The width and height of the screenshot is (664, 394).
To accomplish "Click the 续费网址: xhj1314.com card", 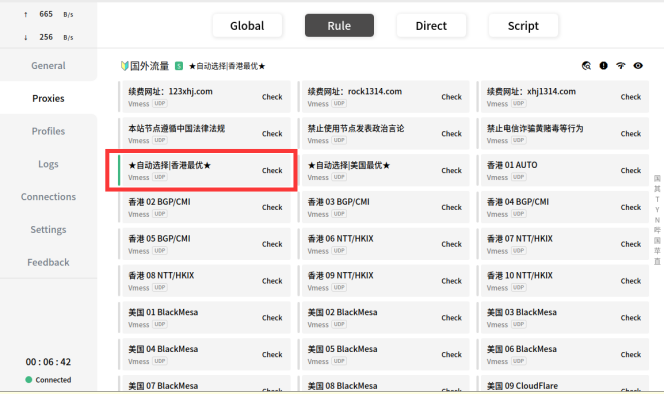I will click(x=563, y=97).
